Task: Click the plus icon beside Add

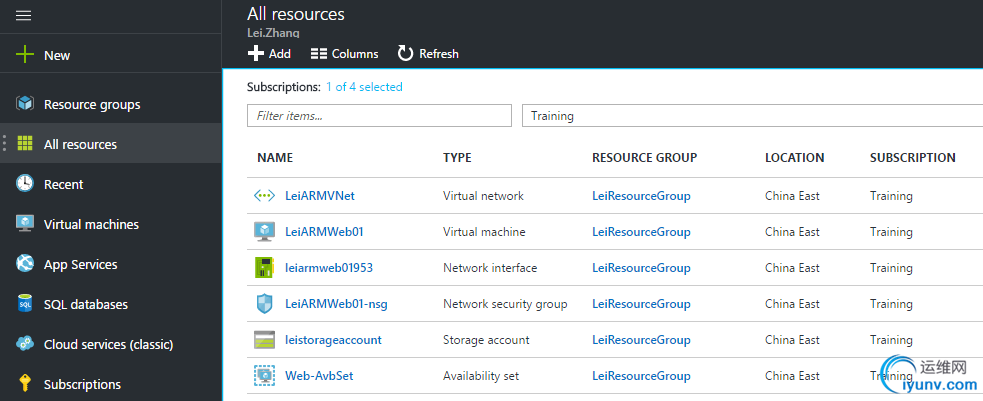Action: coord(255,54)
